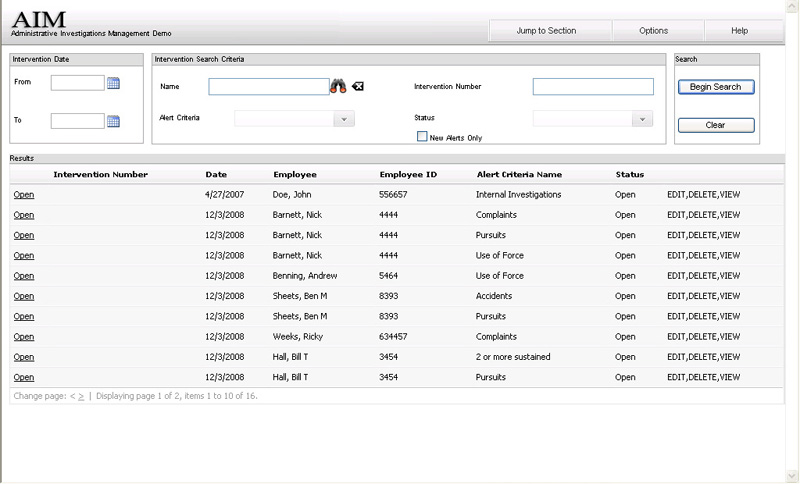Click into the Name search field
Screen dimensions: 800x484
coord(268,87)
